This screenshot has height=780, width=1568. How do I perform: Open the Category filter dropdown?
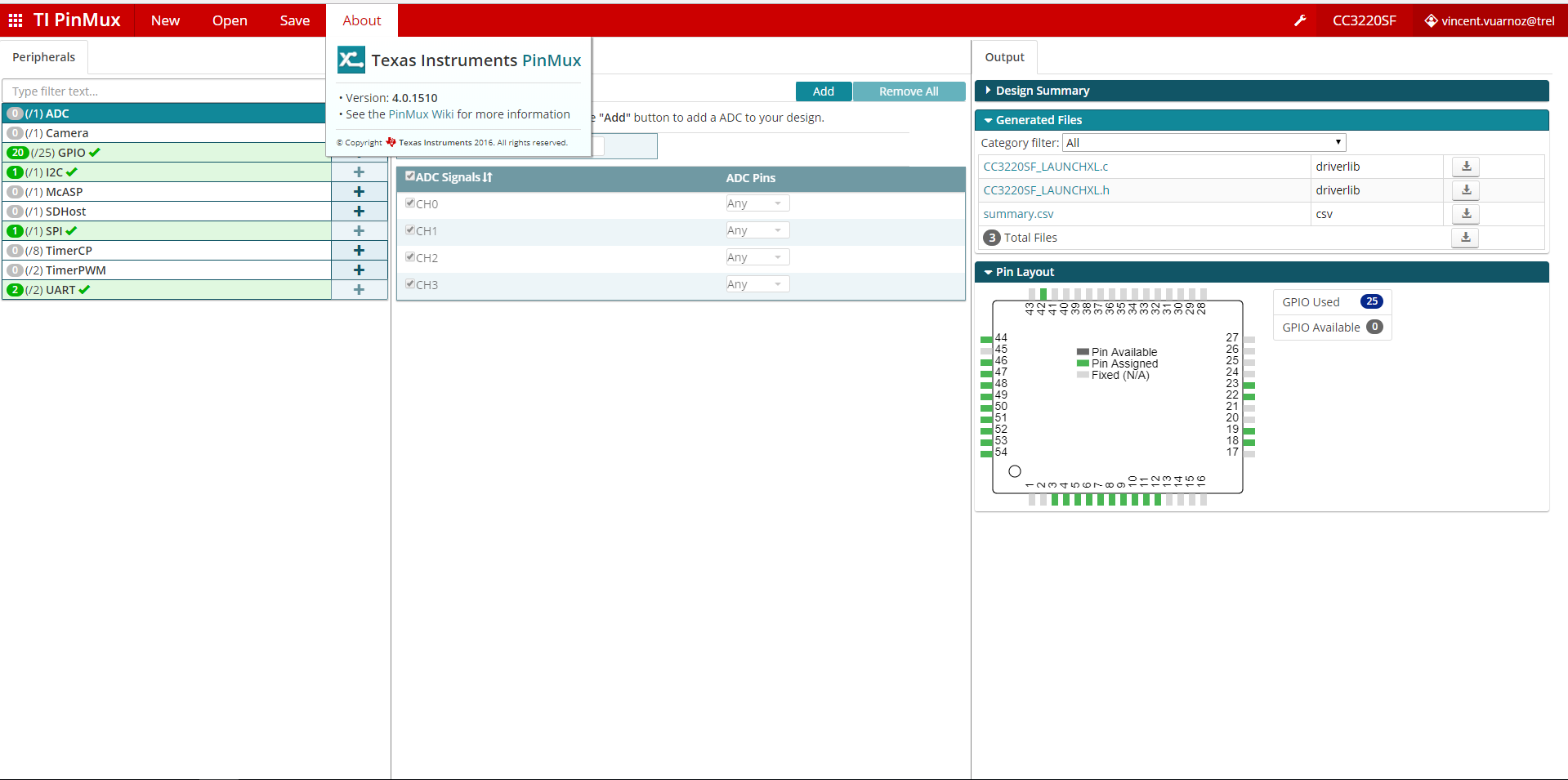tap(1204, 143)
